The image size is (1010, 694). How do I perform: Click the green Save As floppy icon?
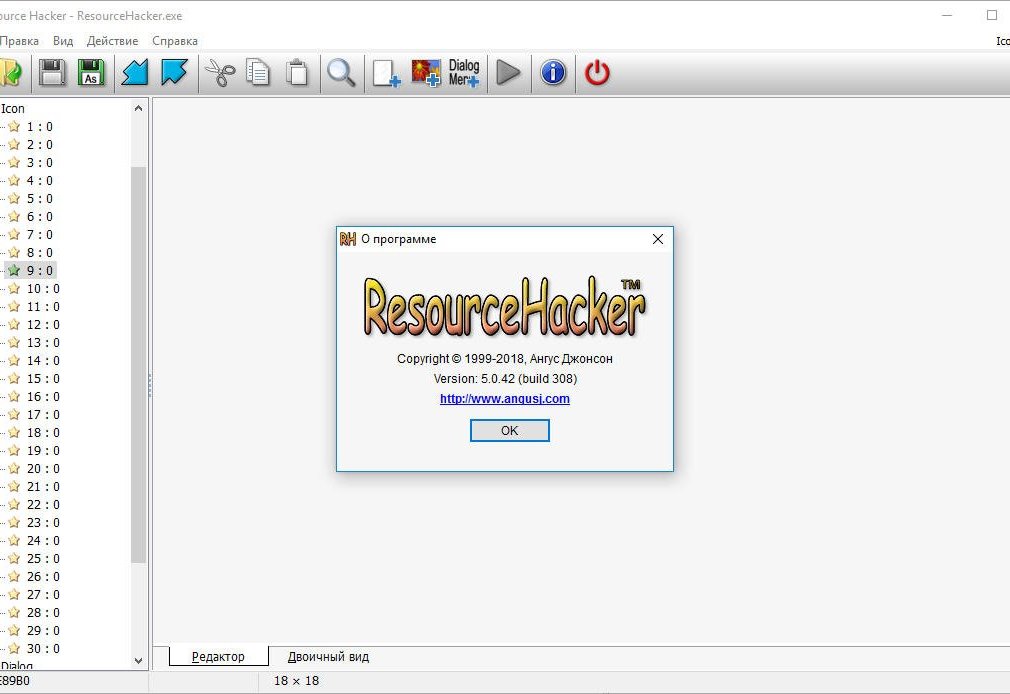click(x=91, y=73)
